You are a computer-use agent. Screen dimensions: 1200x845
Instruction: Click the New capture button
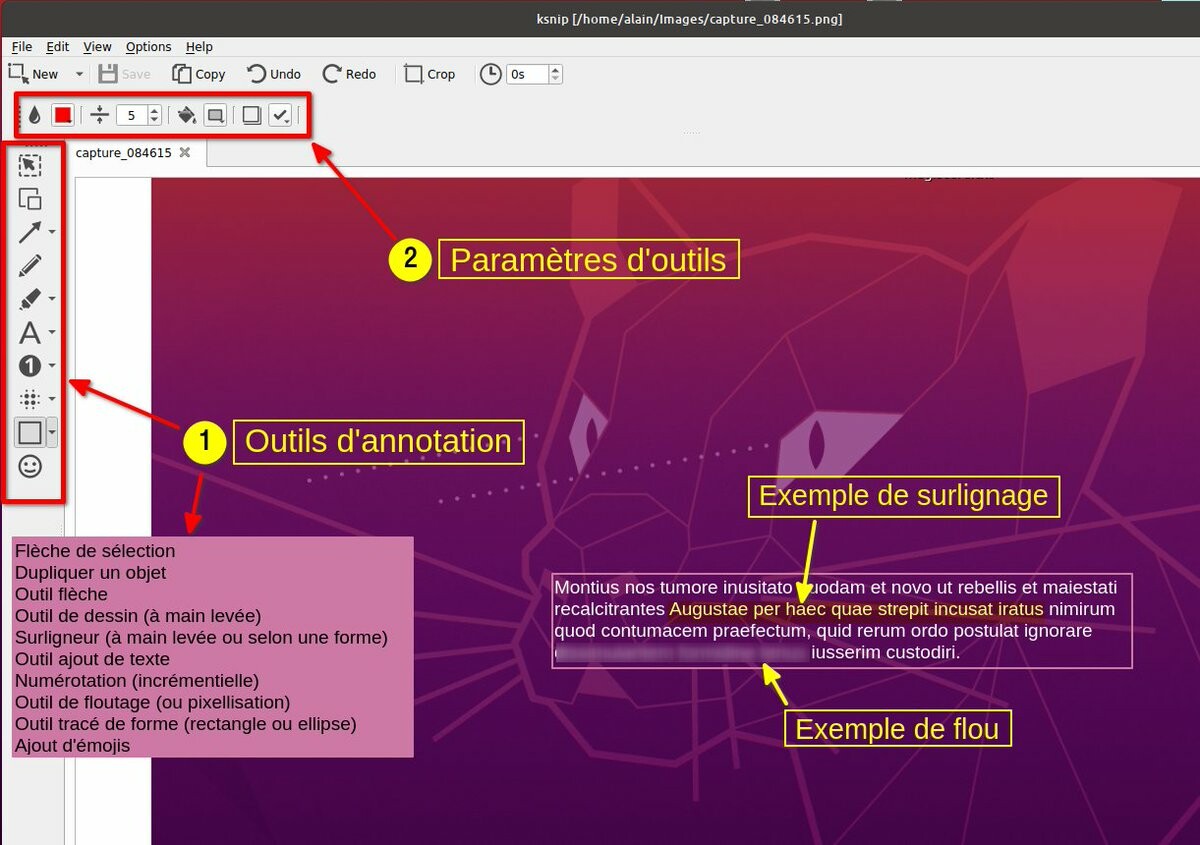pyautogui.click(x=34, y=74)
